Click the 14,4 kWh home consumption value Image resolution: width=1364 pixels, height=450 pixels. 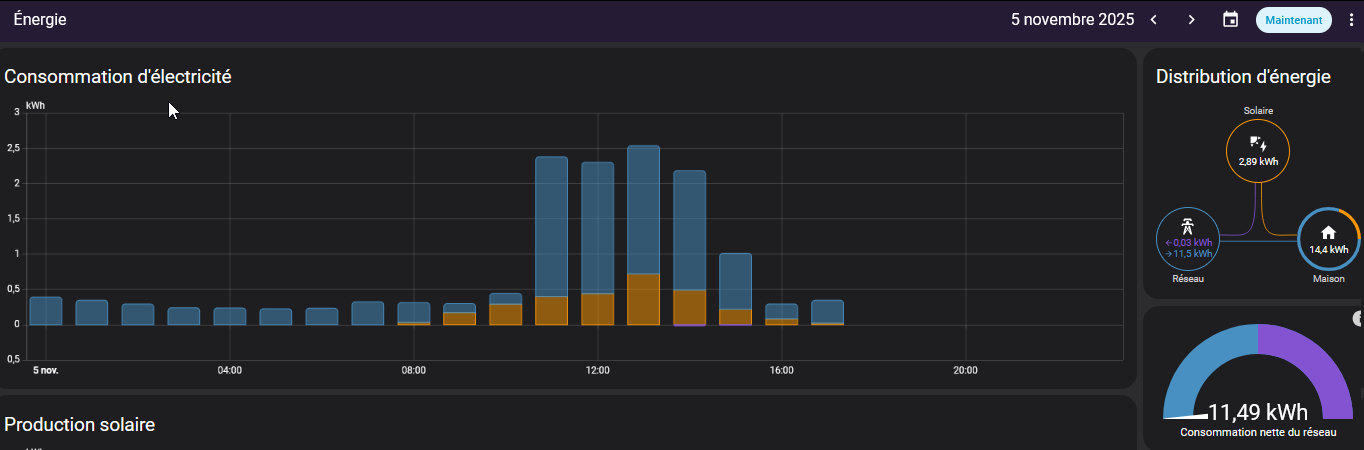pos(1328,250)
